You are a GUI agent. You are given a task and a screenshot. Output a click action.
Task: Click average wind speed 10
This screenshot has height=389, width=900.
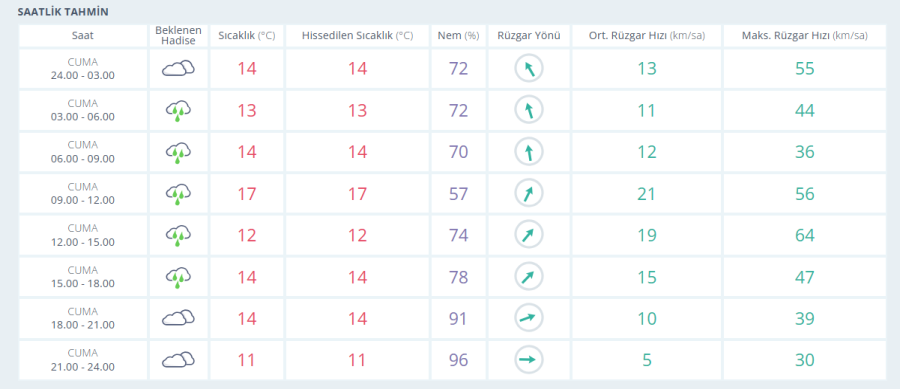(646, 318)
